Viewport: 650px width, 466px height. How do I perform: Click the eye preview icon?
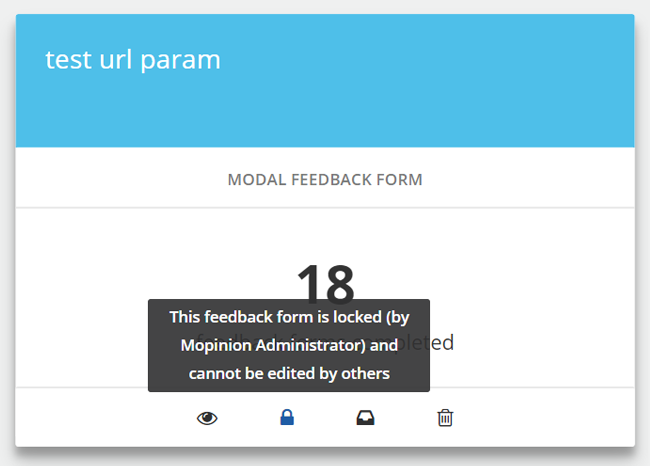(207, 418)
